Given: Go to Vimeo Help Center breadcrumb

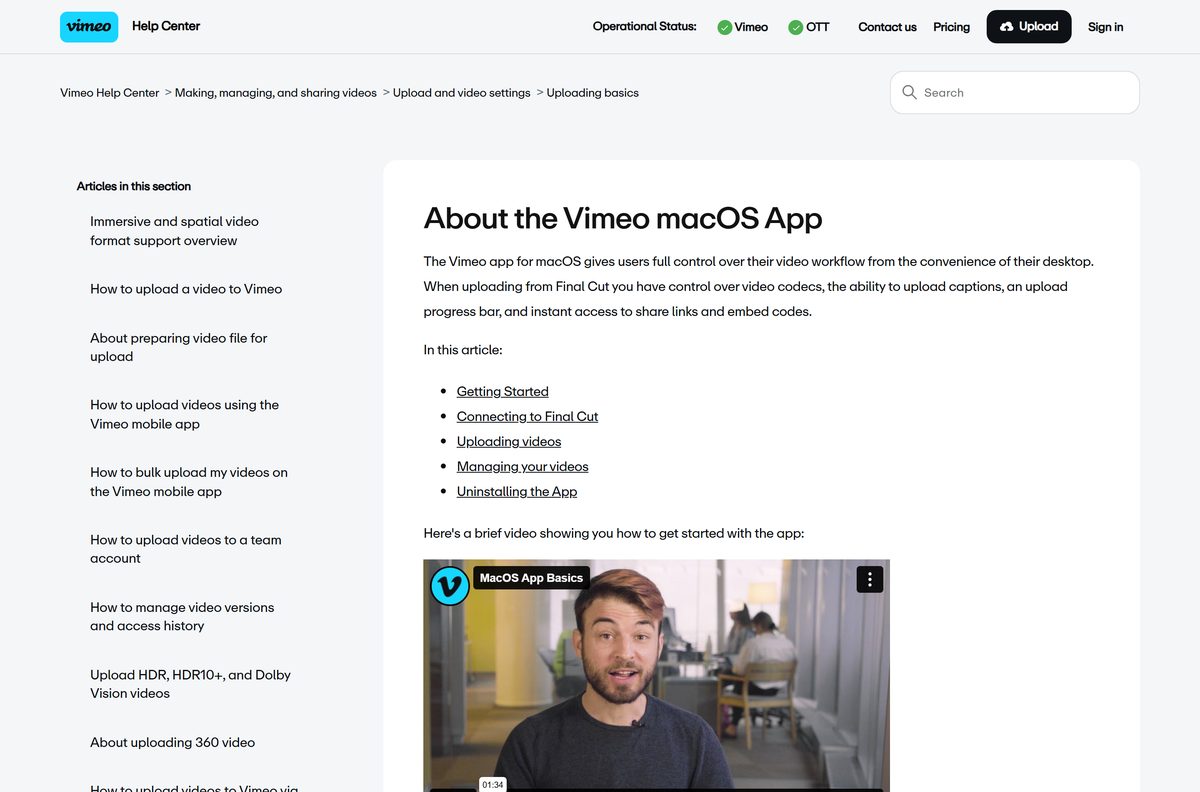Looking at the screenshot, I should pyautogui.click(x=110, y=93).
